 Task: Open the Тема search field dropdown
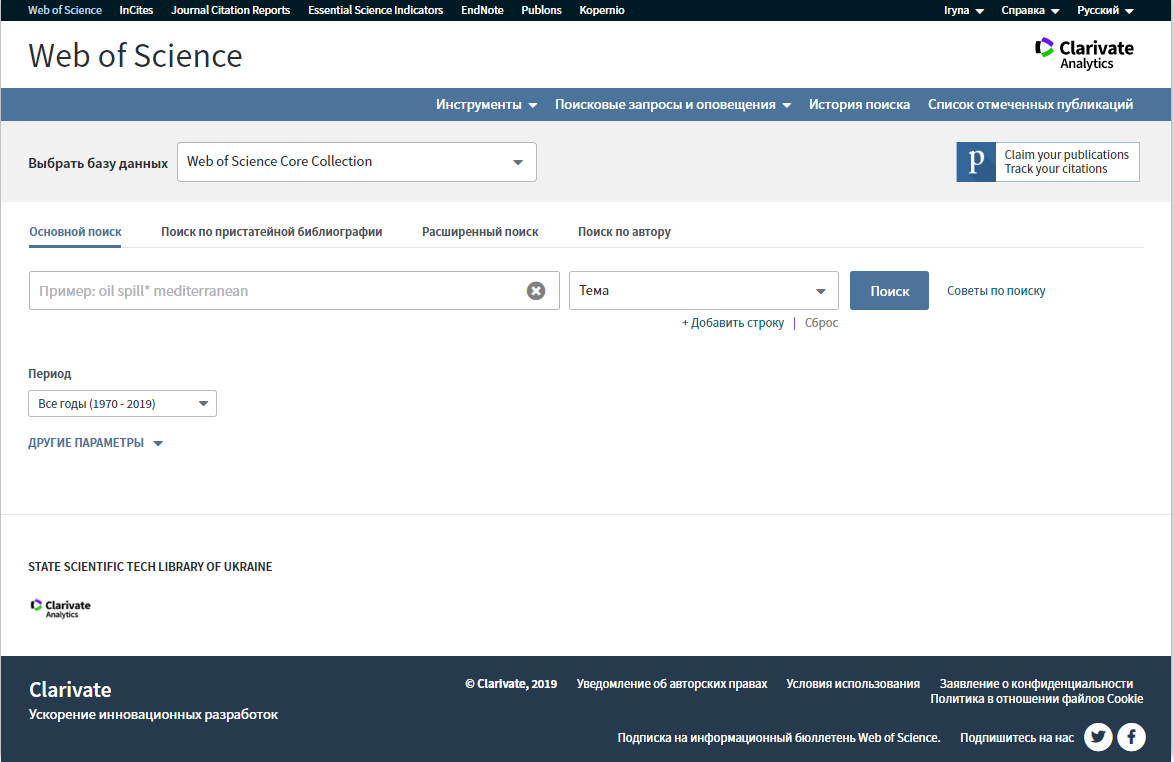click(x=704, y=291)
